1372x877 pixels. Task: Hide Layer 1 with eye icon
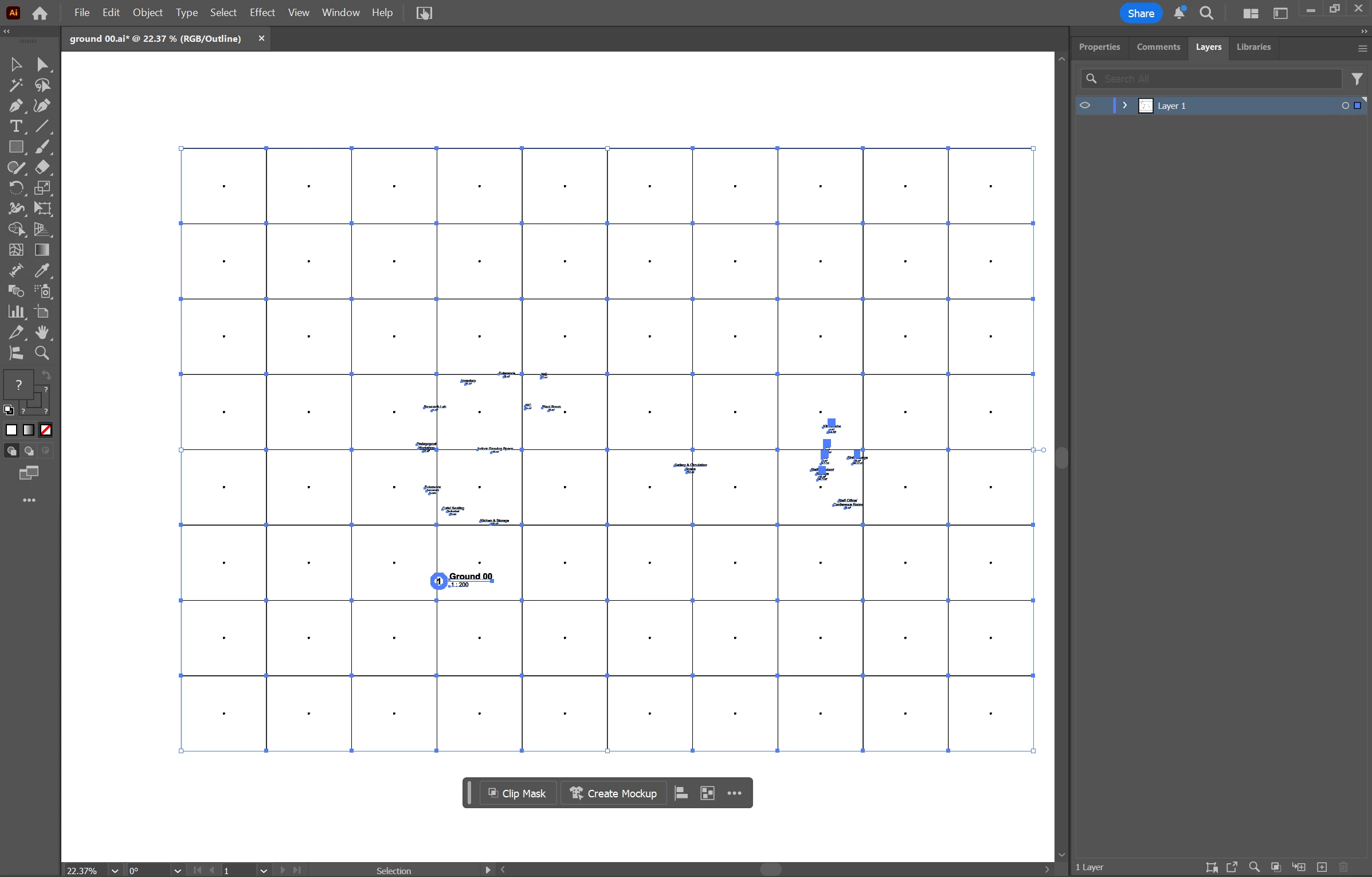(x=1085, y=105)
